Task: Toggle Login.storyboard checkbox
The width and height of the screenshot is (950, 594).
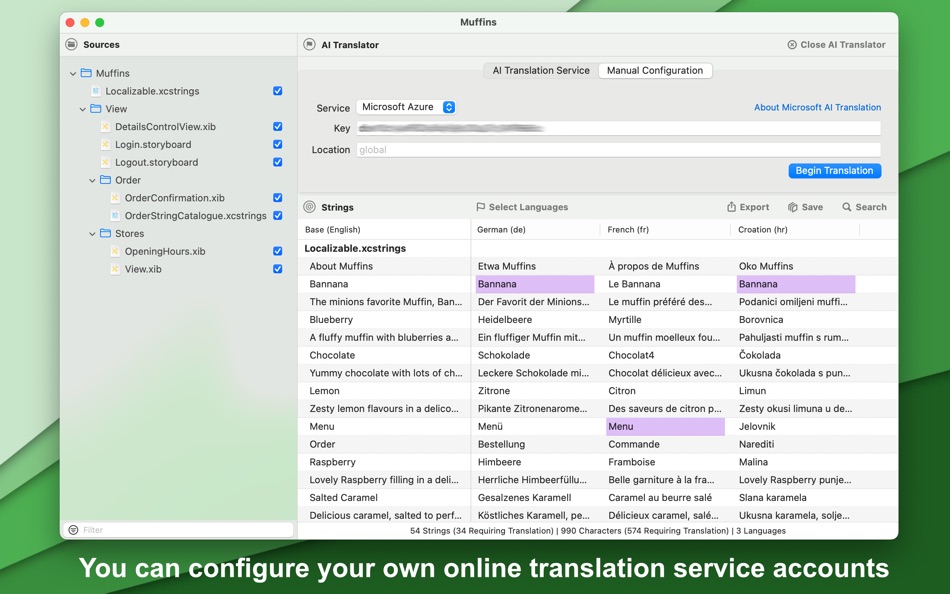Action: 277,144
